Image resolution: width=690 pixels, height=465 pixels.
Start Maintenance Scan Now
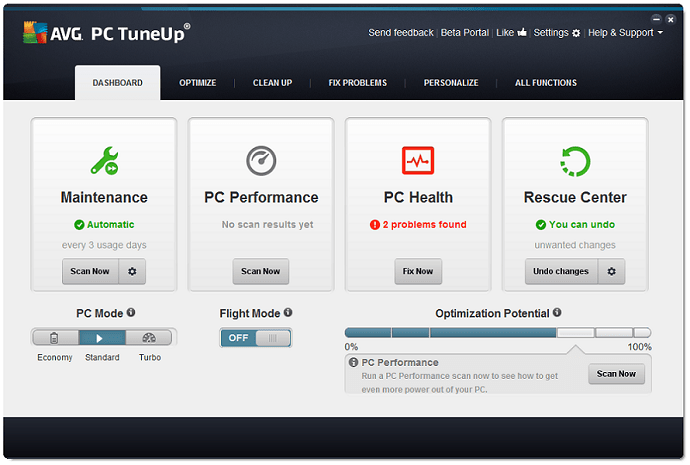[x=90, y=271]
